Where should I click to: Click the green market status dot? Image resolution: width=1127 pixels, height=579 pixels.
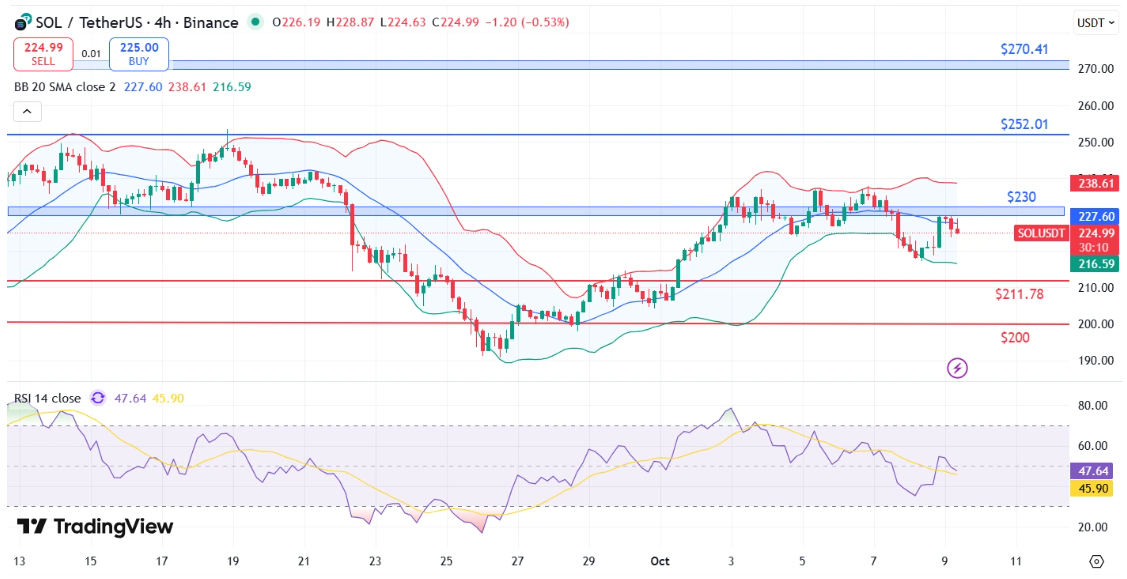tap(257, 22)
